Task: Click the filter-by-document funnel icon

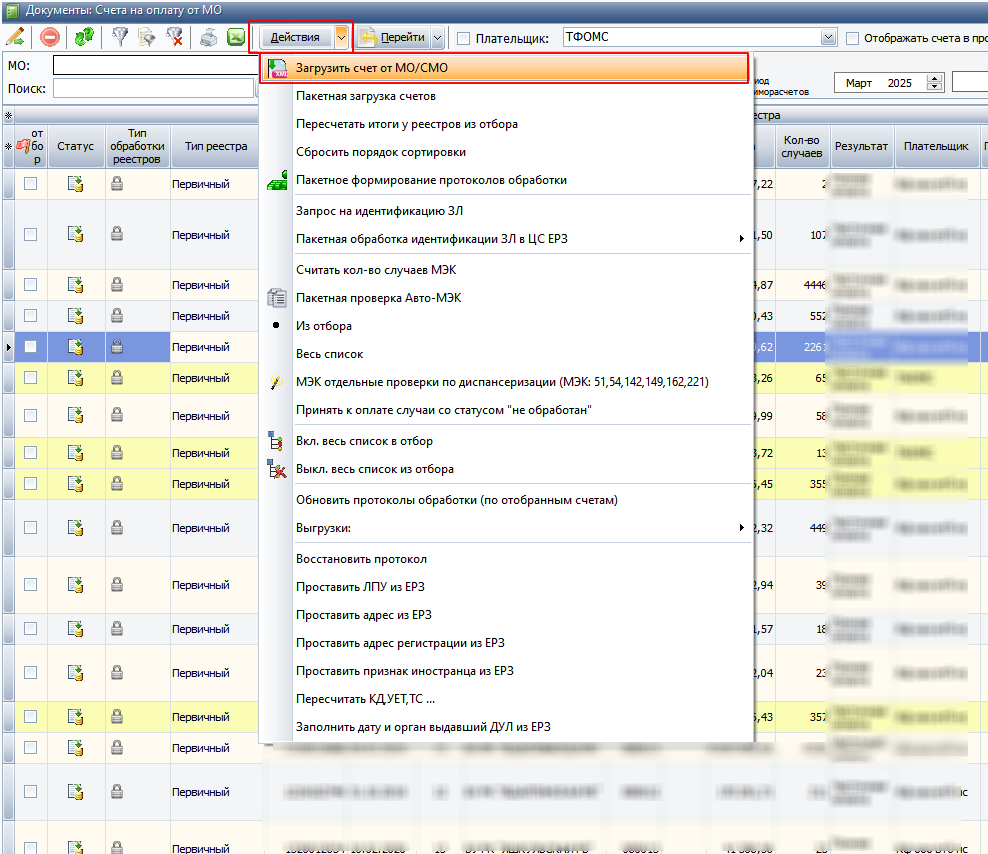Action: 147,37
